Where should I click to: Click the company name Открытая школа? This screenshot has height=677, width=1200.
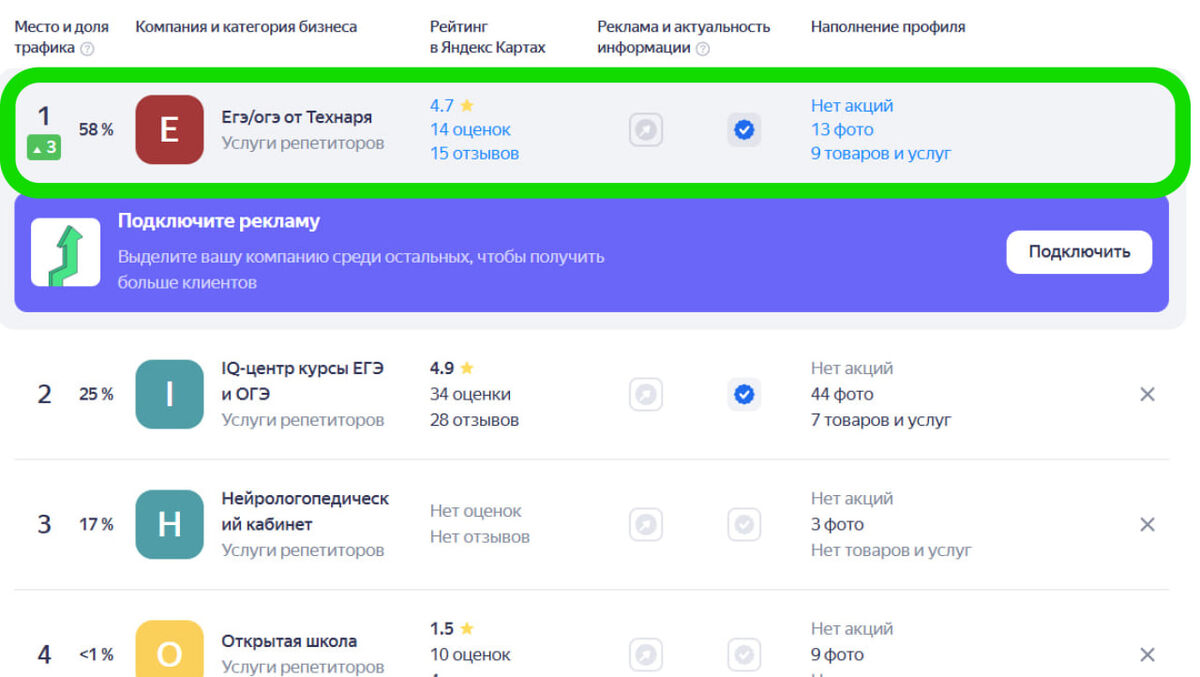point(289,641)
